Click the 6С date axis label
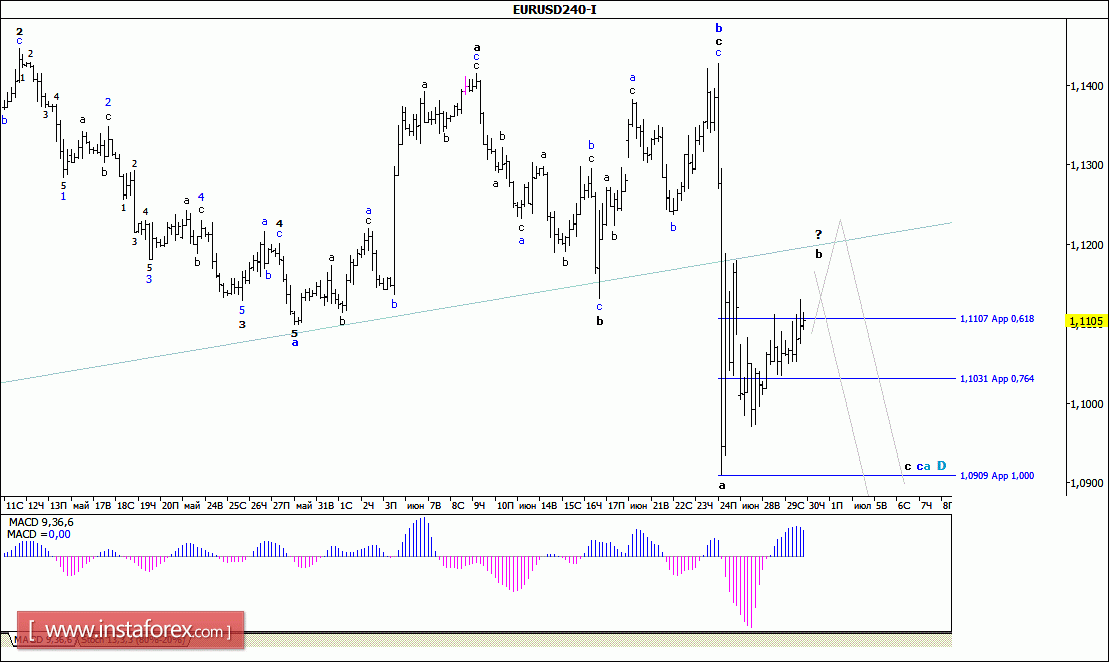Screen dimensions: 1109x662 [x=904, y=506]
